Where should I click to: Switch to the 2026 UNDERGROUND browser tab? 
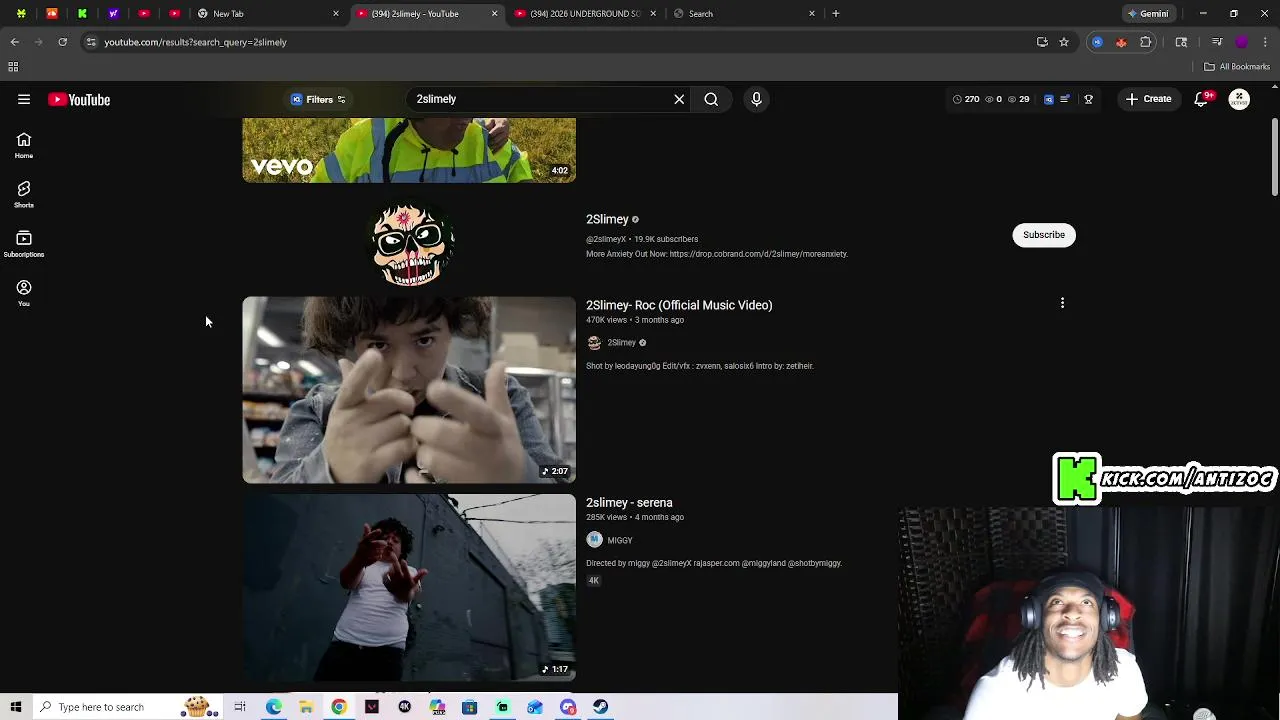tap(585, 14)
